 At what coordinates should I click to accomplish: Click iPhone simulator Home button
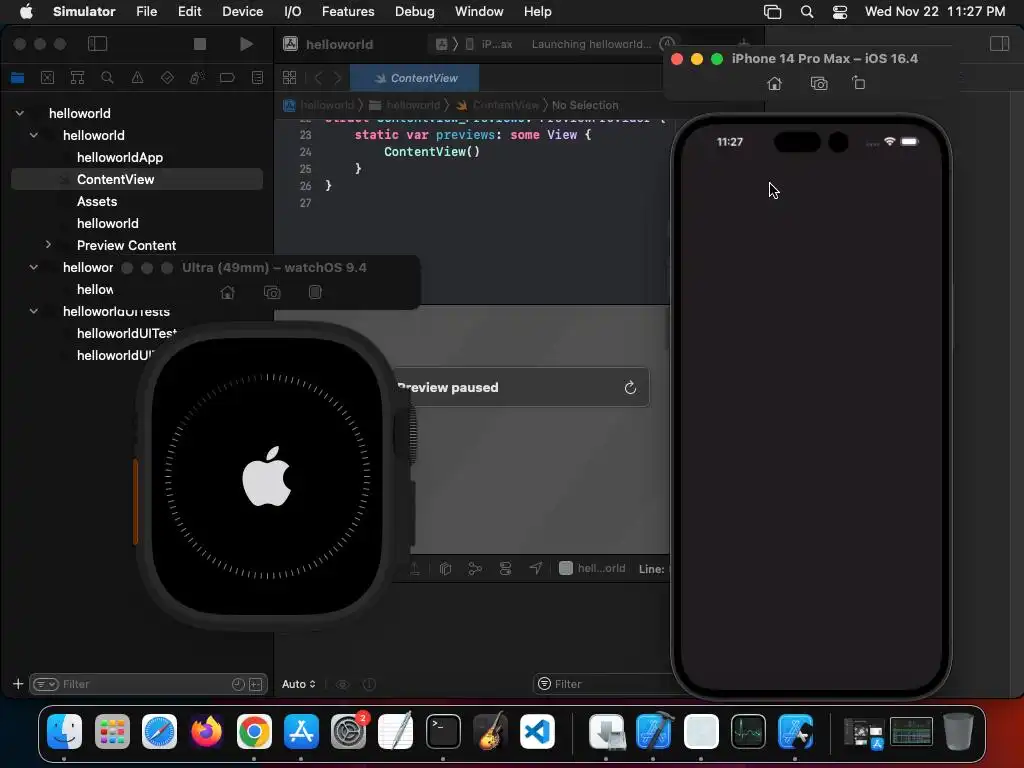775,84
